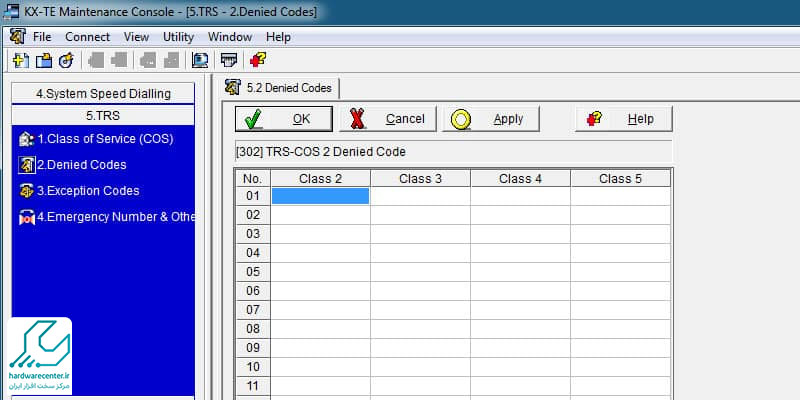Click row number 05 header
This screenshot has width=800, height=400.
[x=253, y=272]
